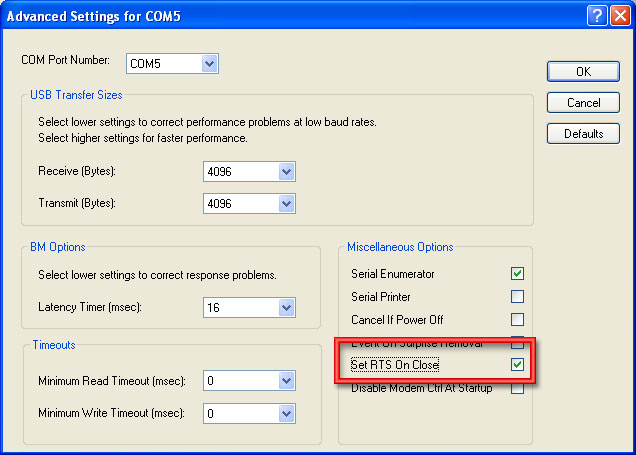Open the Minimum Write Timeout dropdown
Screen dimensions: 636x455
tap(286, 414)
